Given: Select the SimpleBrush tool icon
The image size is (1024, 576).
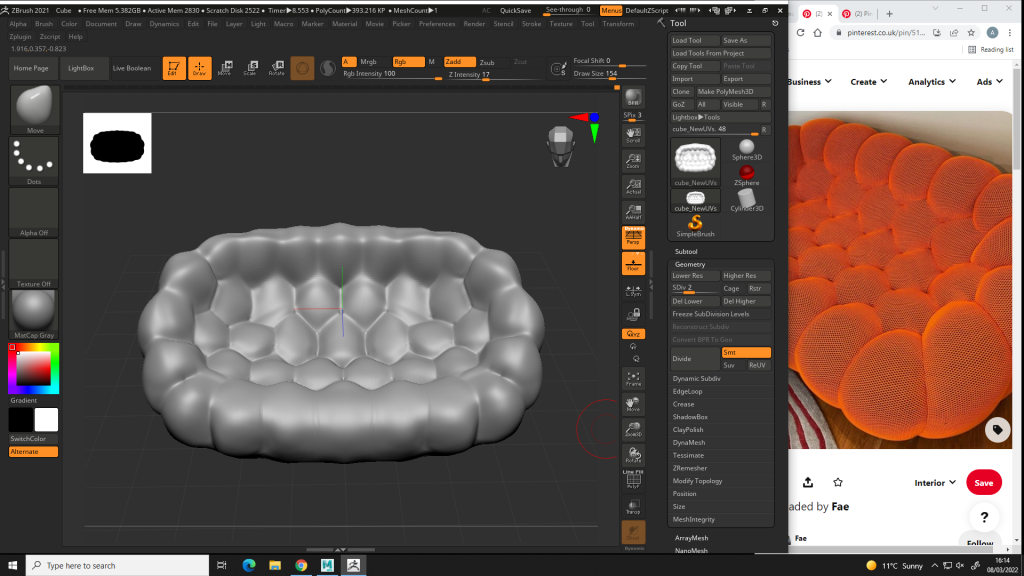Looking at the screenshot, I should (696, 226).
